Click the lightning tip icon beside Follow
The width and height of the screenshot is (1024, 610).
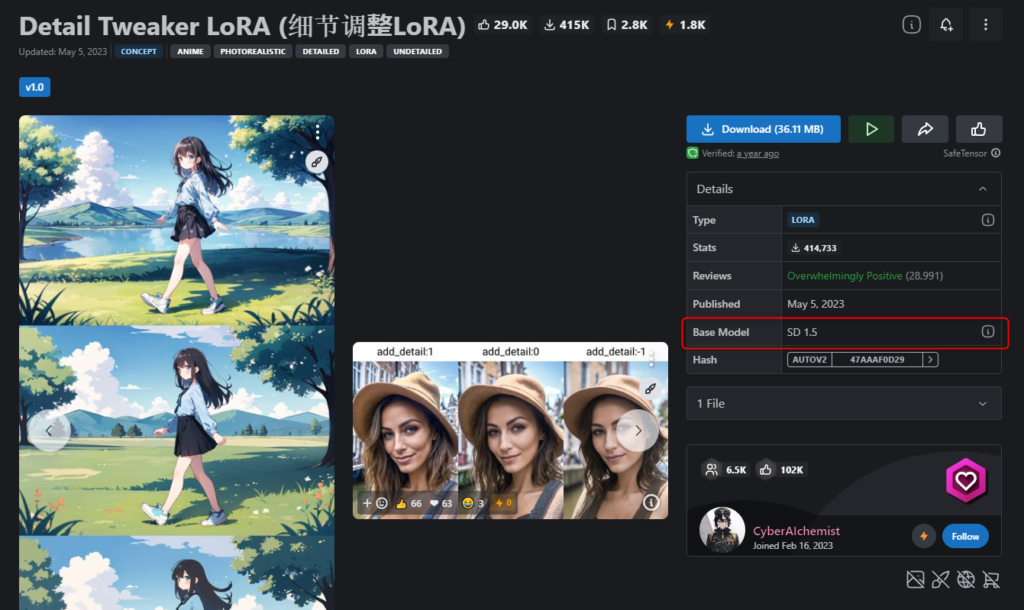click(x=923, y=536)
